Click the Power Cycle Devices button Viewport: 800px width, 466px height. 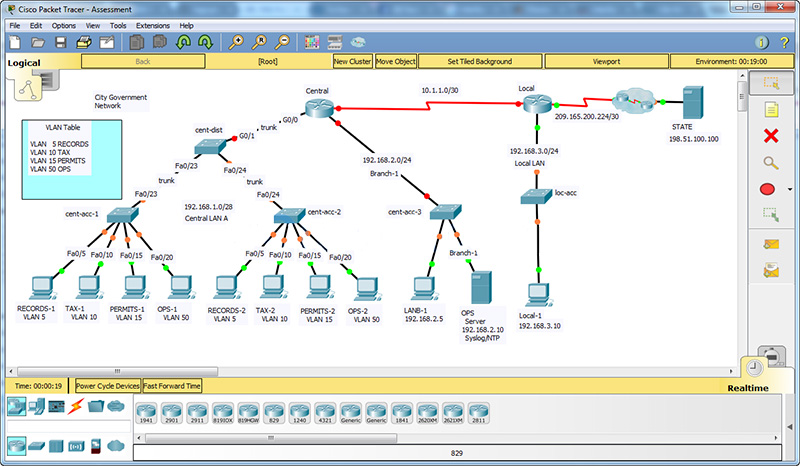[108, 386]
